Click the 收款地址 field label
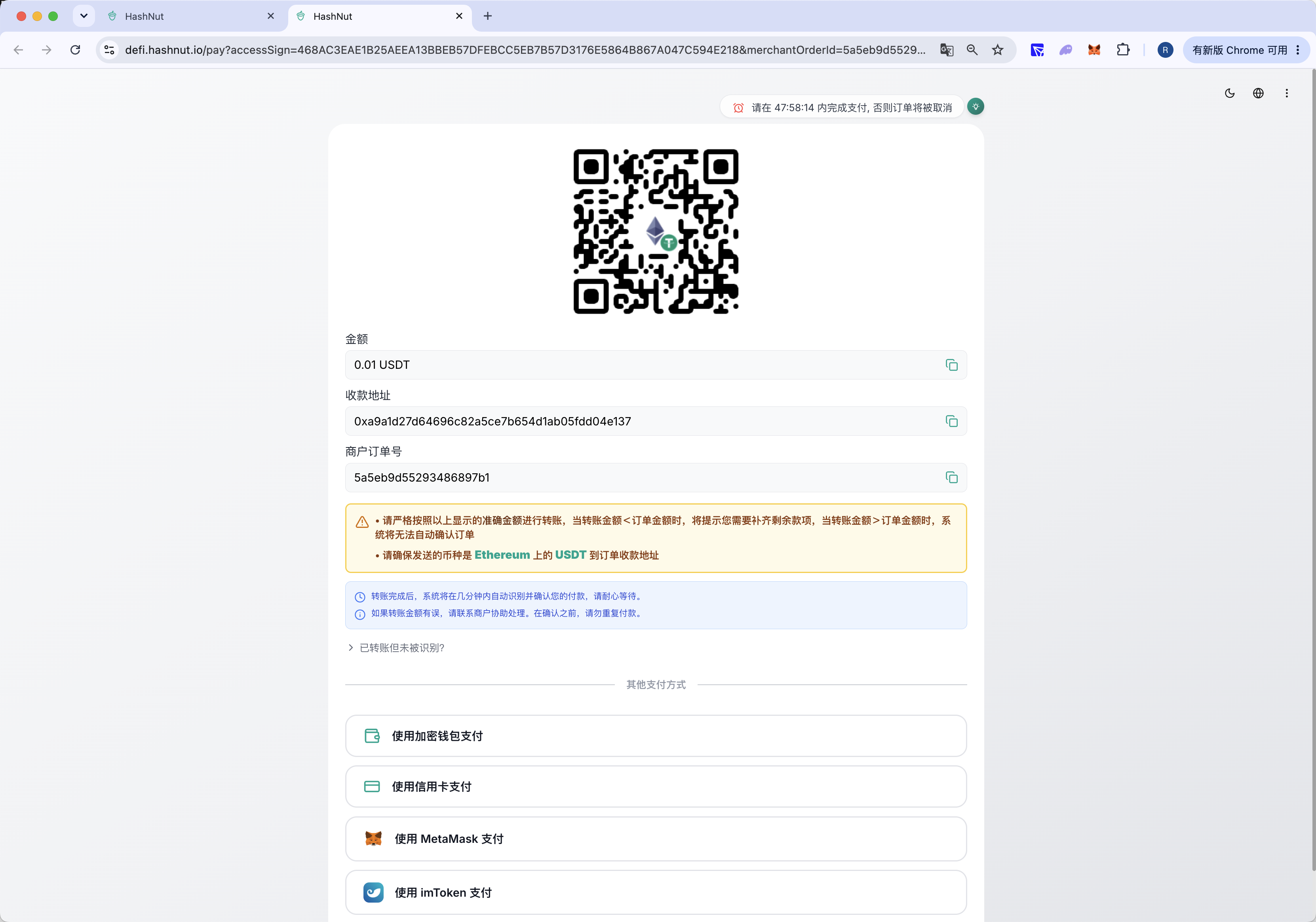 pos(367,395)
